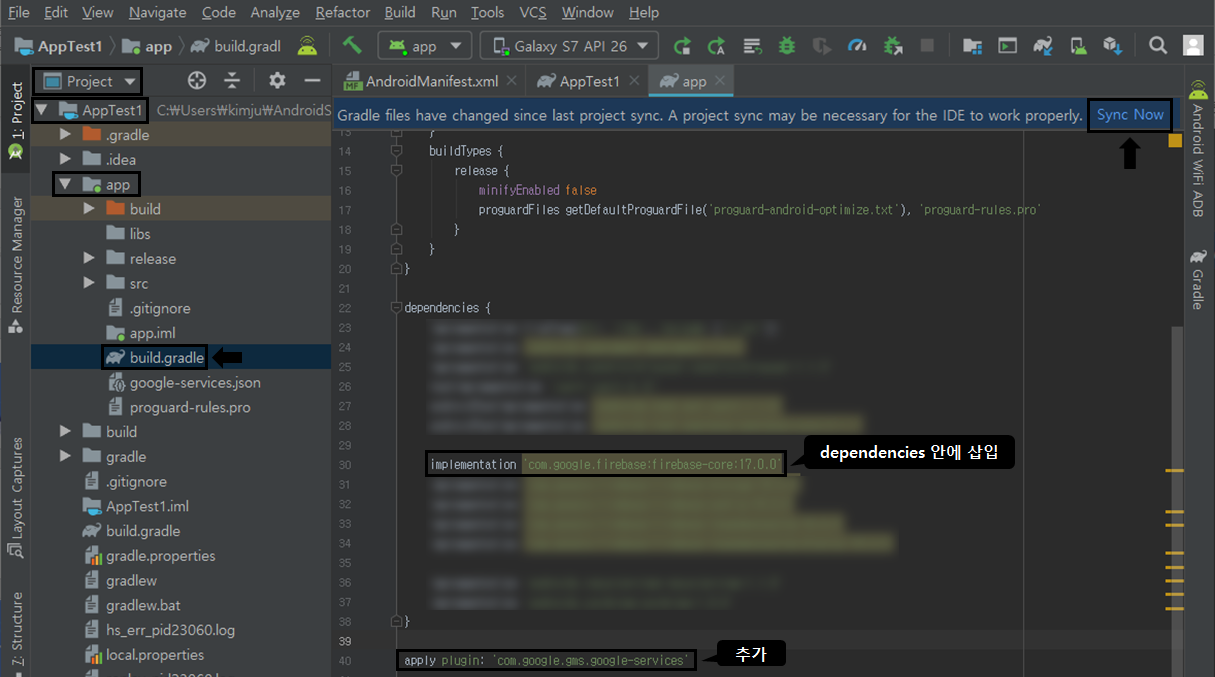Open the Navigate menu

pos(158,12)
